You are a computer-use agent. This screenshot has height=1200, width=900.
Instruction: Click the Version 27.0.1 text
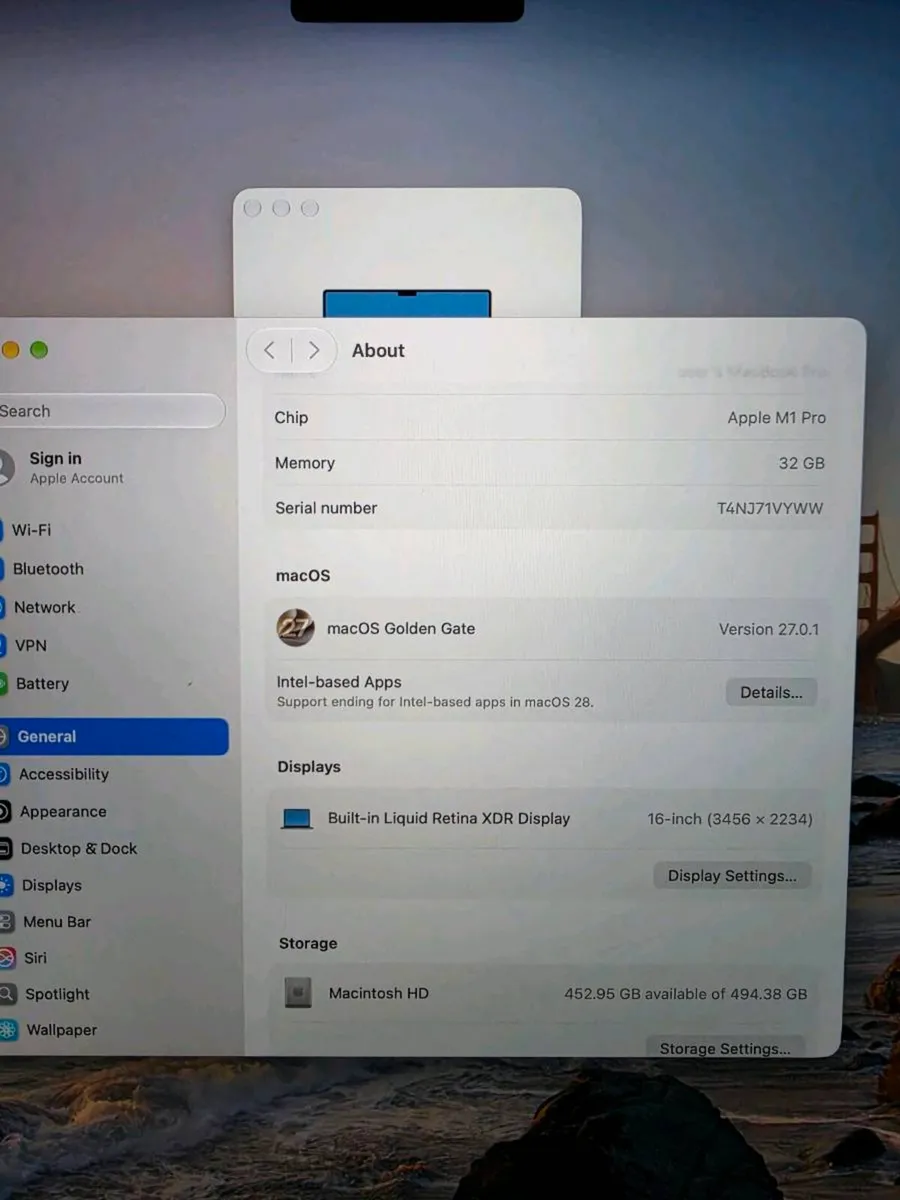(x=769, y=629)
